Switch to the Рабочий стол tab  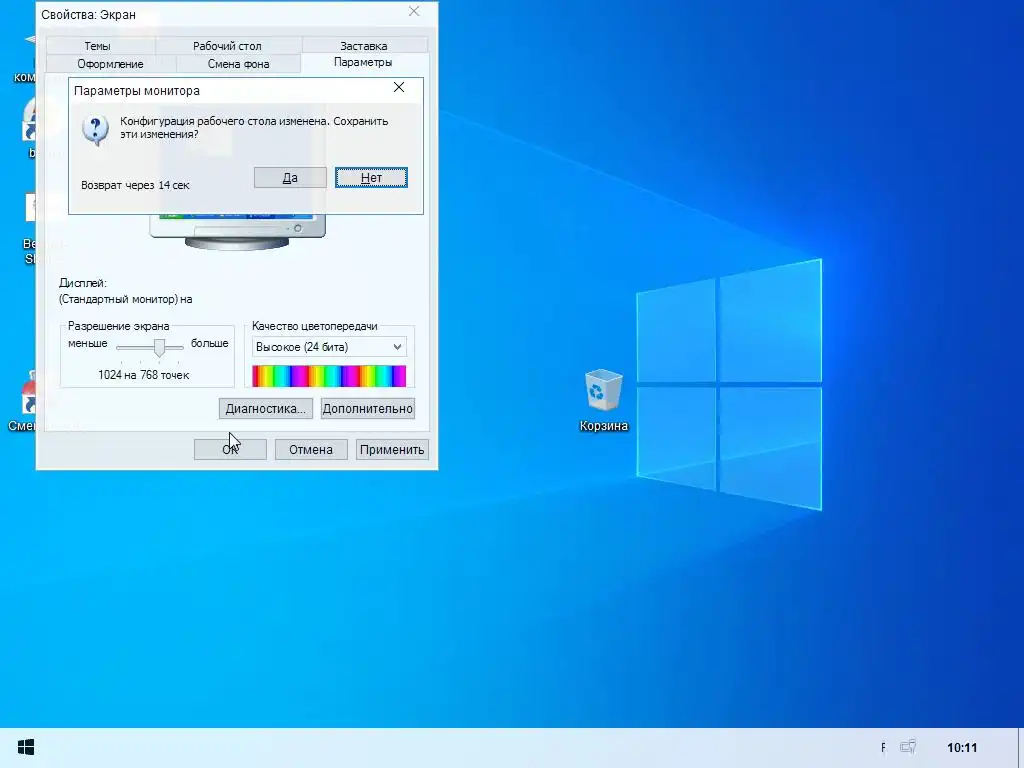[x=227, y=46]
